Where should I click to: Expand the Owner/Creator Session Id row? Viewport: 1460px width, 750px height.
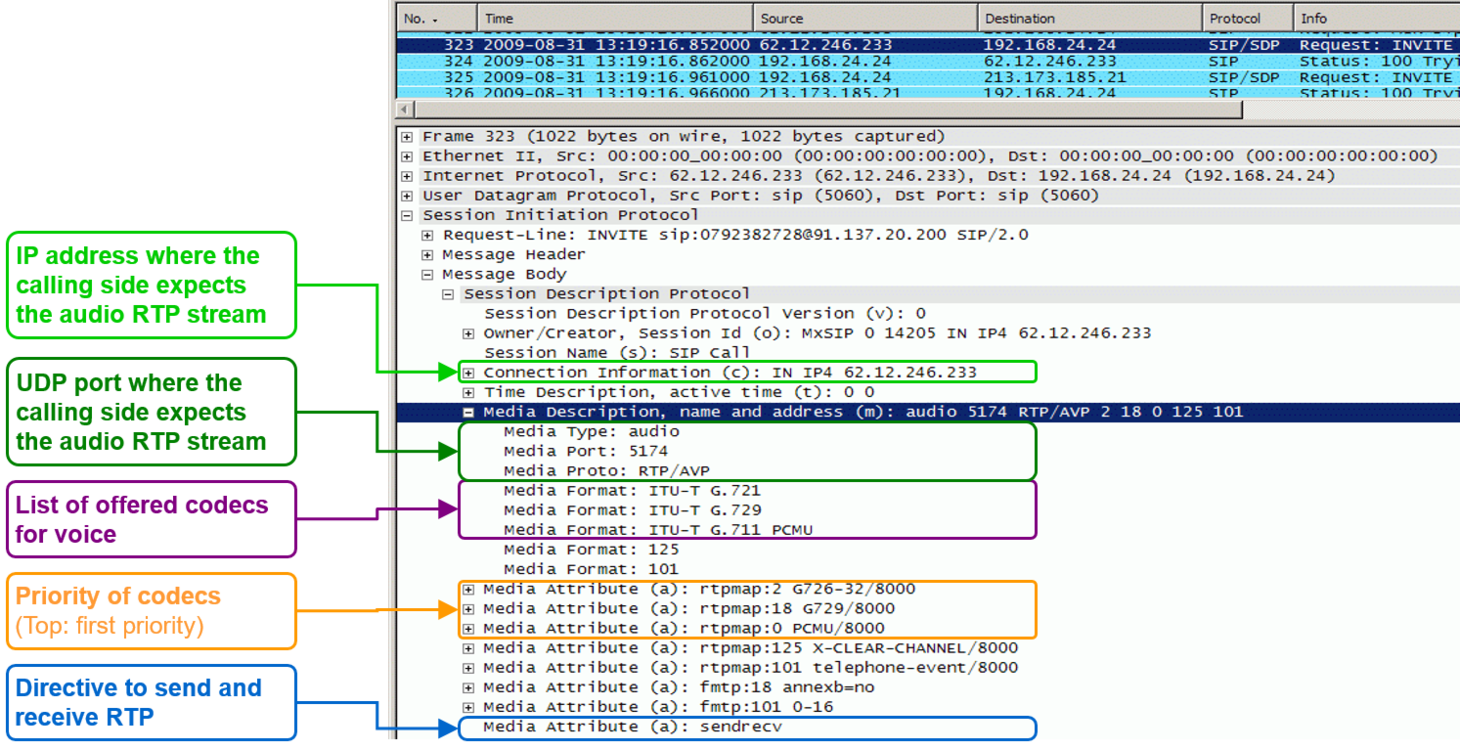pos(468,332)
